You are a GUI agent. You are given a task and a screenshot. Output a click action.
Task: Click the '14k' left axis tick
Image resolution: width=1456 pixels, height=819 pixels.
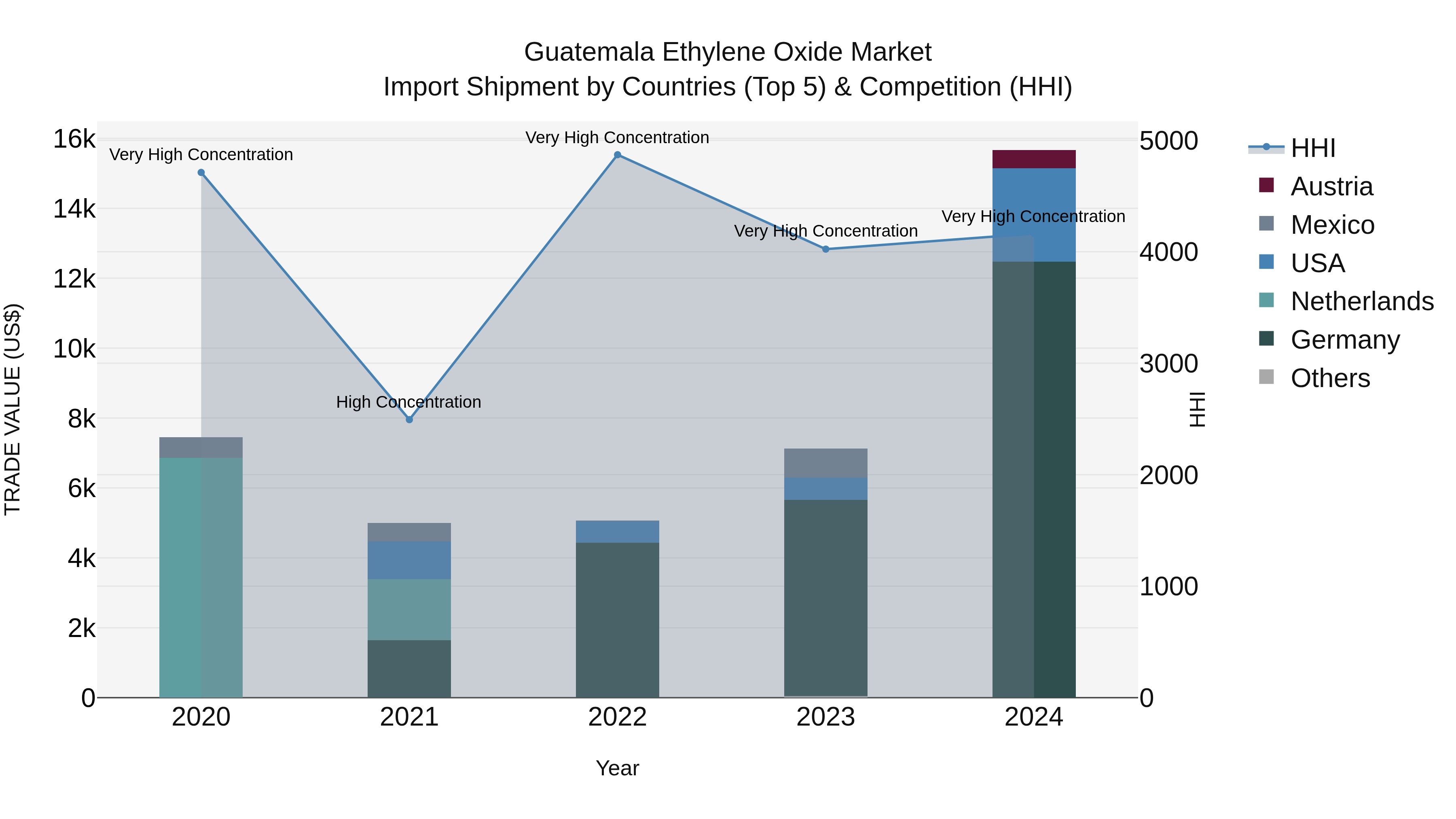pos(74,209)
